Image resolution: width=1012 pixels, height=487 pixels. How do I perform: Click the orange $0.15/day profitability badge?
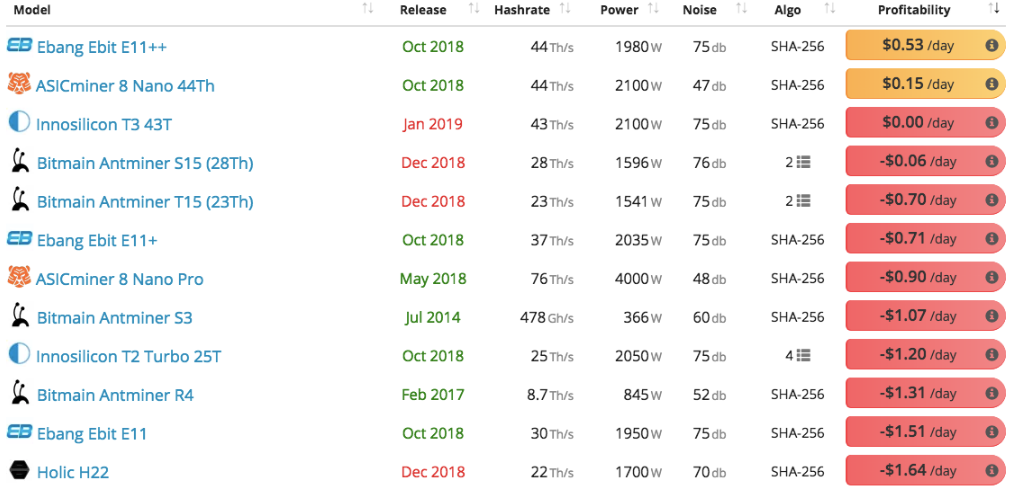(x=925, y=84)
